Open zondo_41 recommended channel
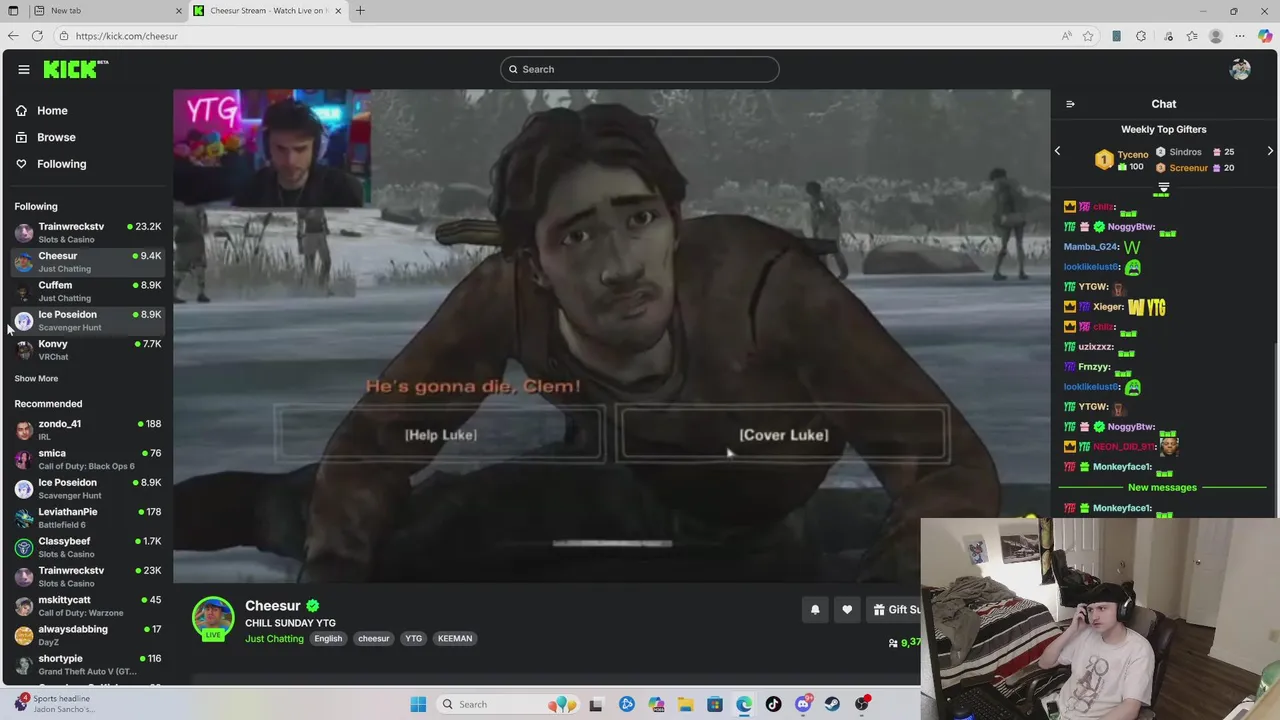This screenshot has width=1280, height=720. 88,430
